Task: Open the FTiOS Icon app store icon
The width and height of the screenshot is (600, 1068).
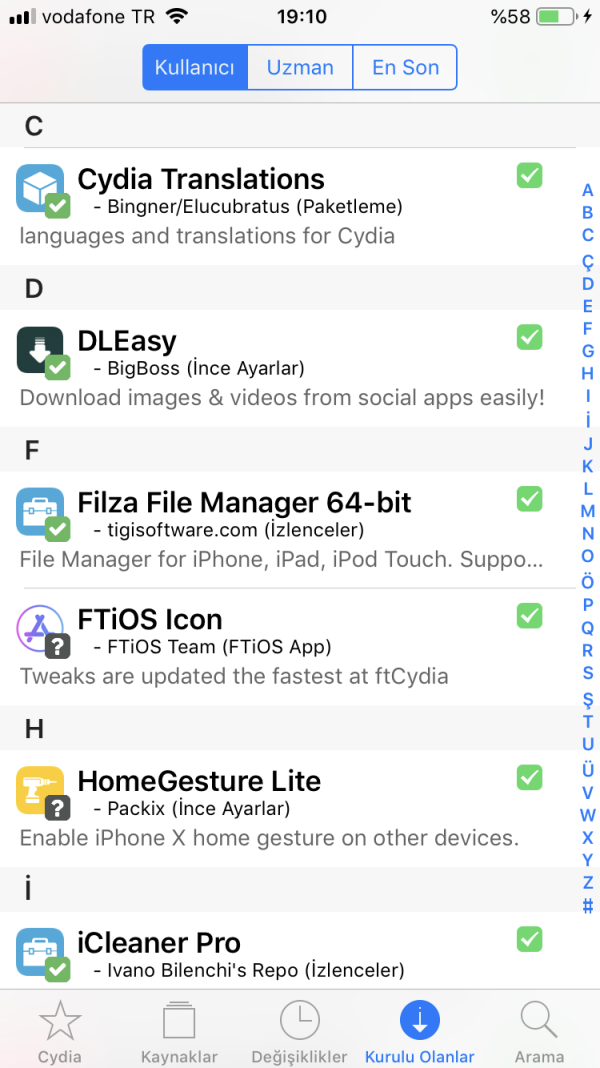Action: click(x=41, y=629)
